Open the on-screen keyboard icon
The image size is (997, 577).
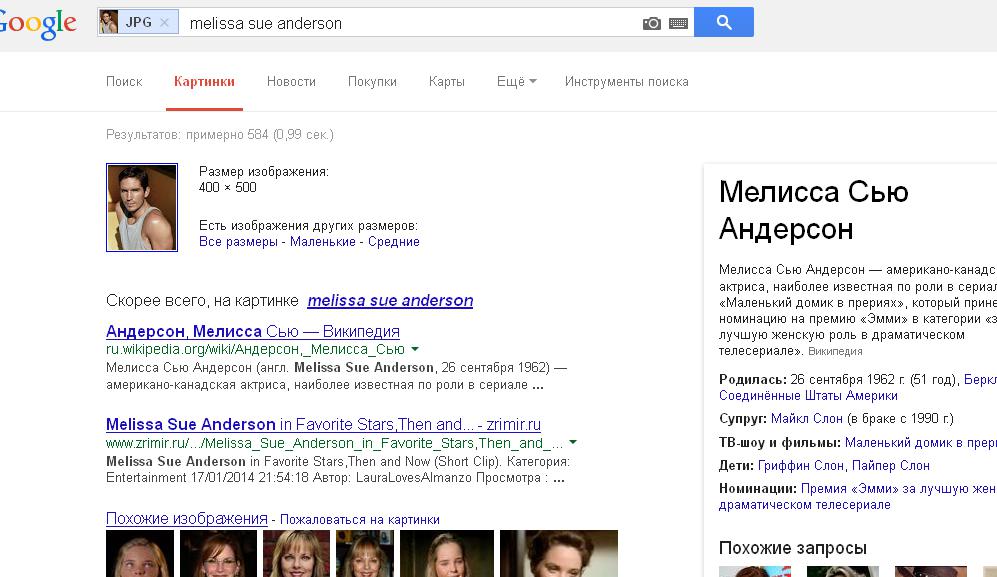click(678, 24)
